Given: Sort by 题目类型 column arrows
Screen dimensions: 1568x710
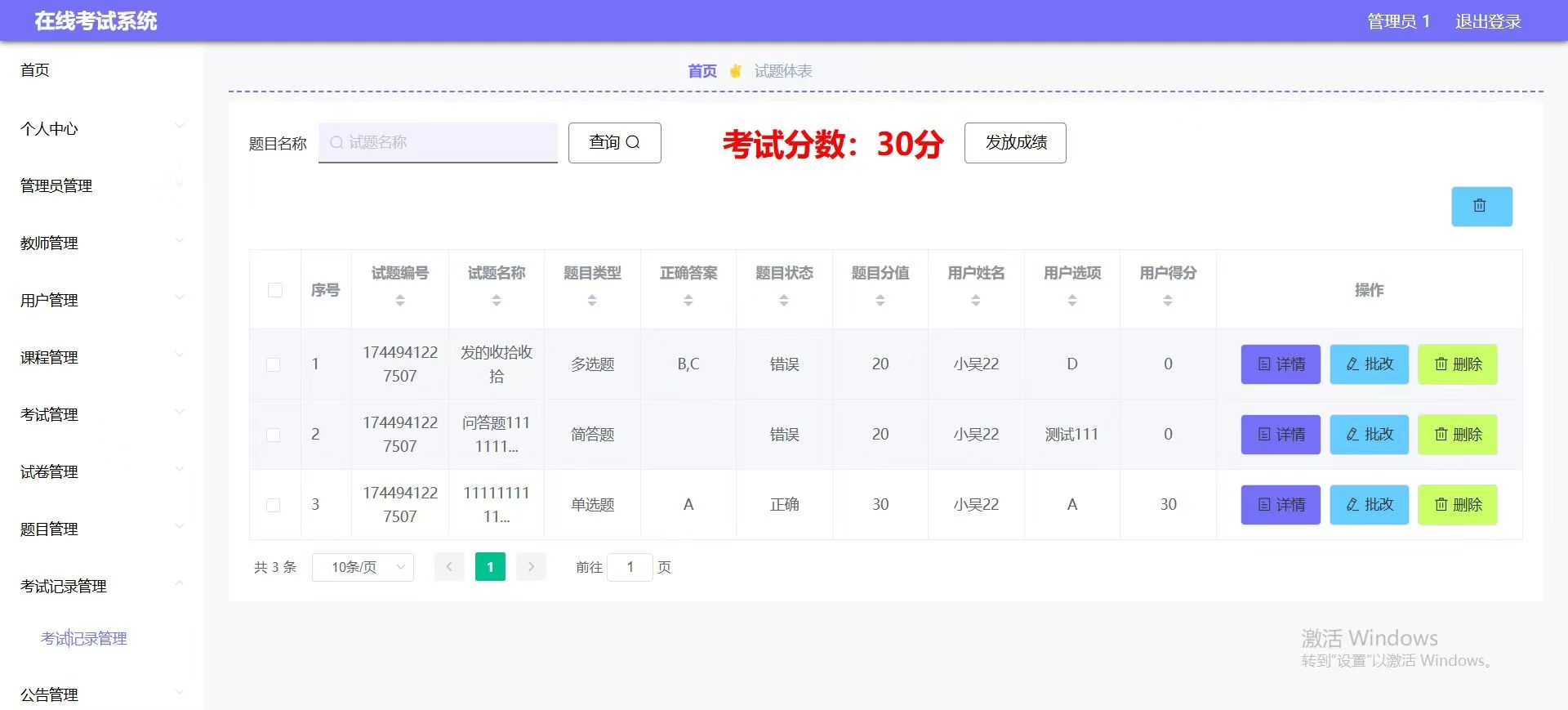Looking at the screenshot, I should point(592,301).
